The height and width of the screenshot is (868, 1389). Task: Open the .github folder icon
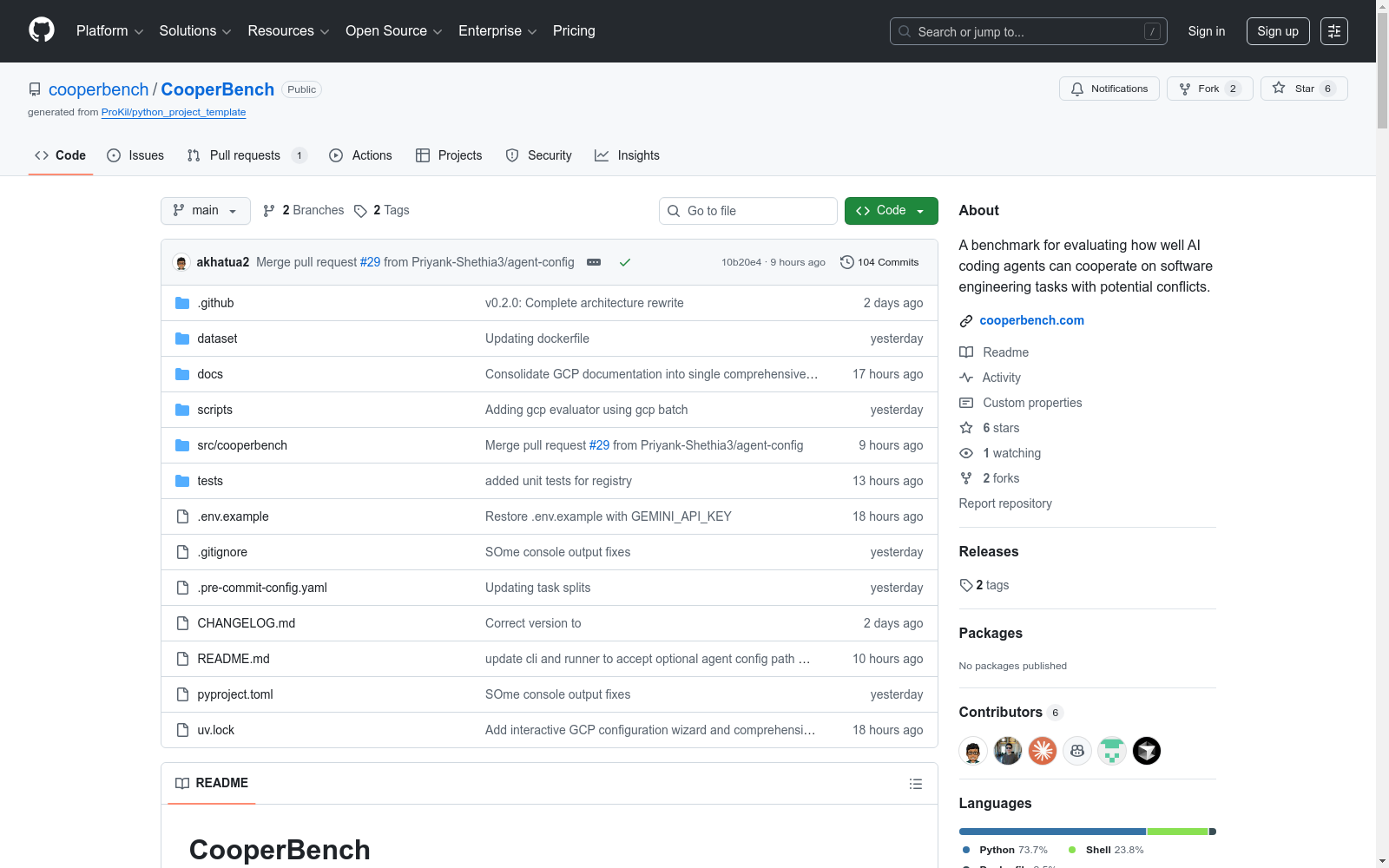pyautogui.click(x=182, y=303)
